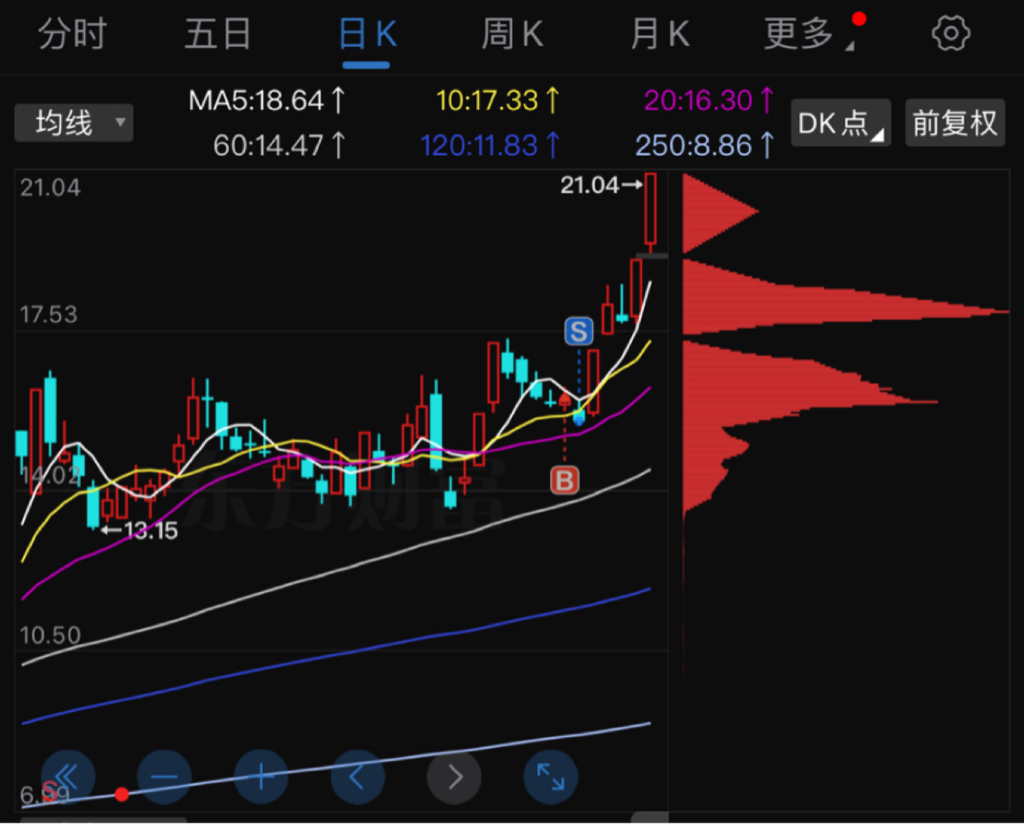1024x824 pixels.
Task: Click the yellow 10:17.33 moving average label
Action: (x=498, y=101)
